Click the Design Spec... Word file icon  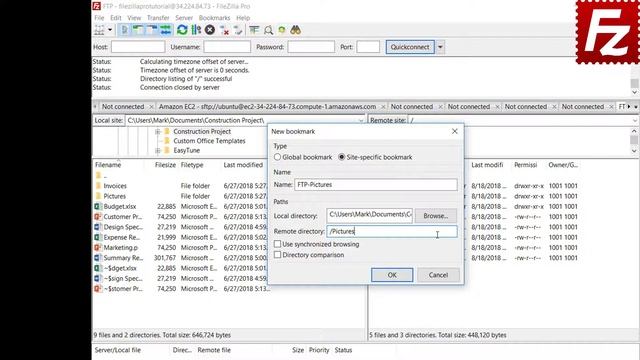[98, 227]
